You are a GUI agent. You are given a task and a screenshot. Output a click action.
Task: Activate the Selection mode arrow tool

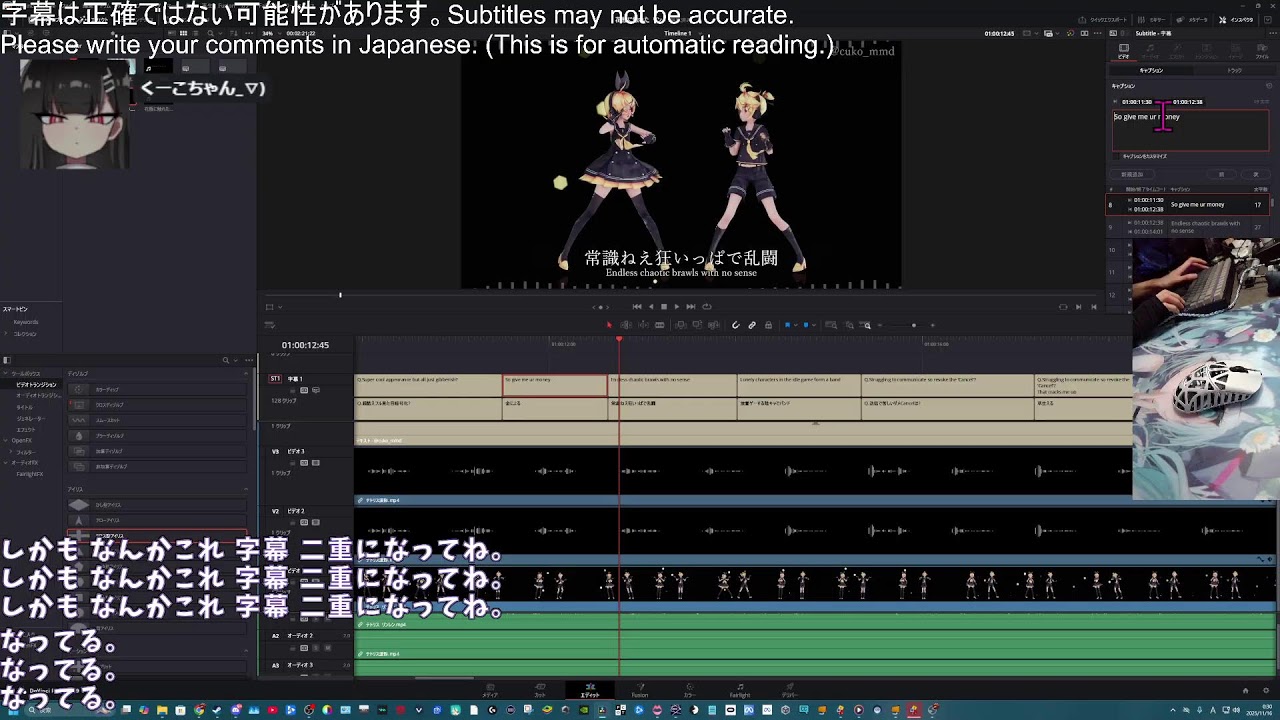click(x=609, y=324)
